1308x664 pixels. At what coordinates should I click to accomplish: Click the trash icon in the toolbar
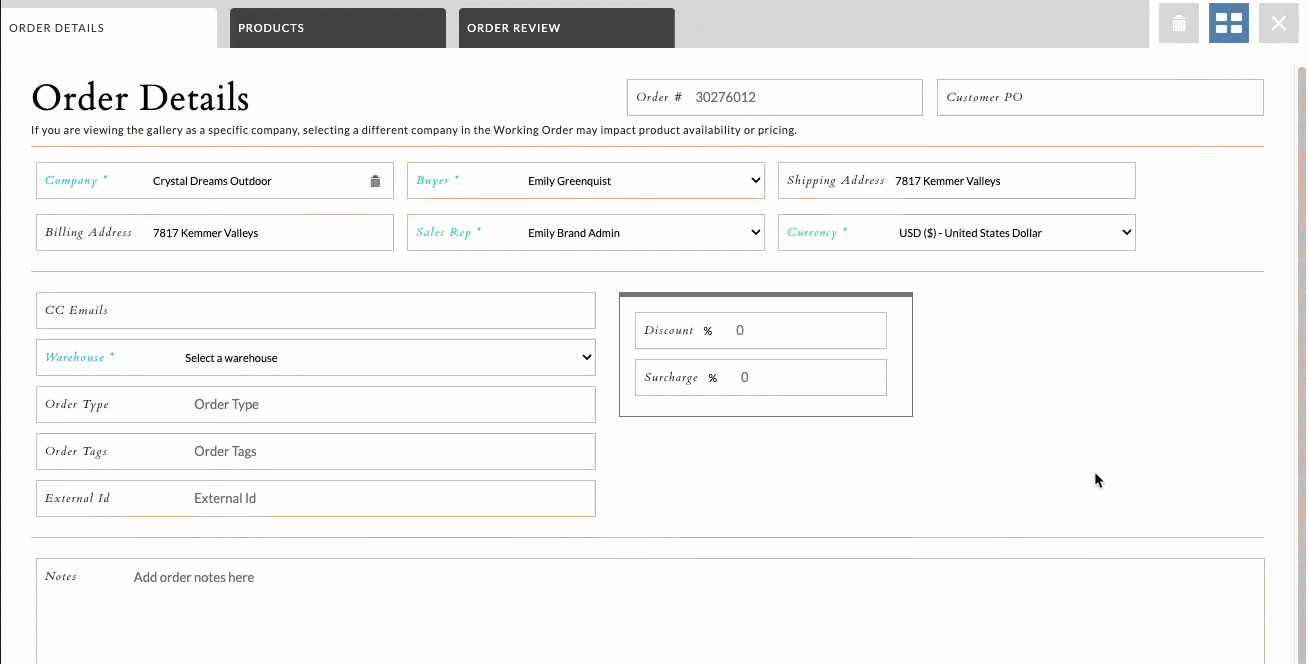(1178, 22)
